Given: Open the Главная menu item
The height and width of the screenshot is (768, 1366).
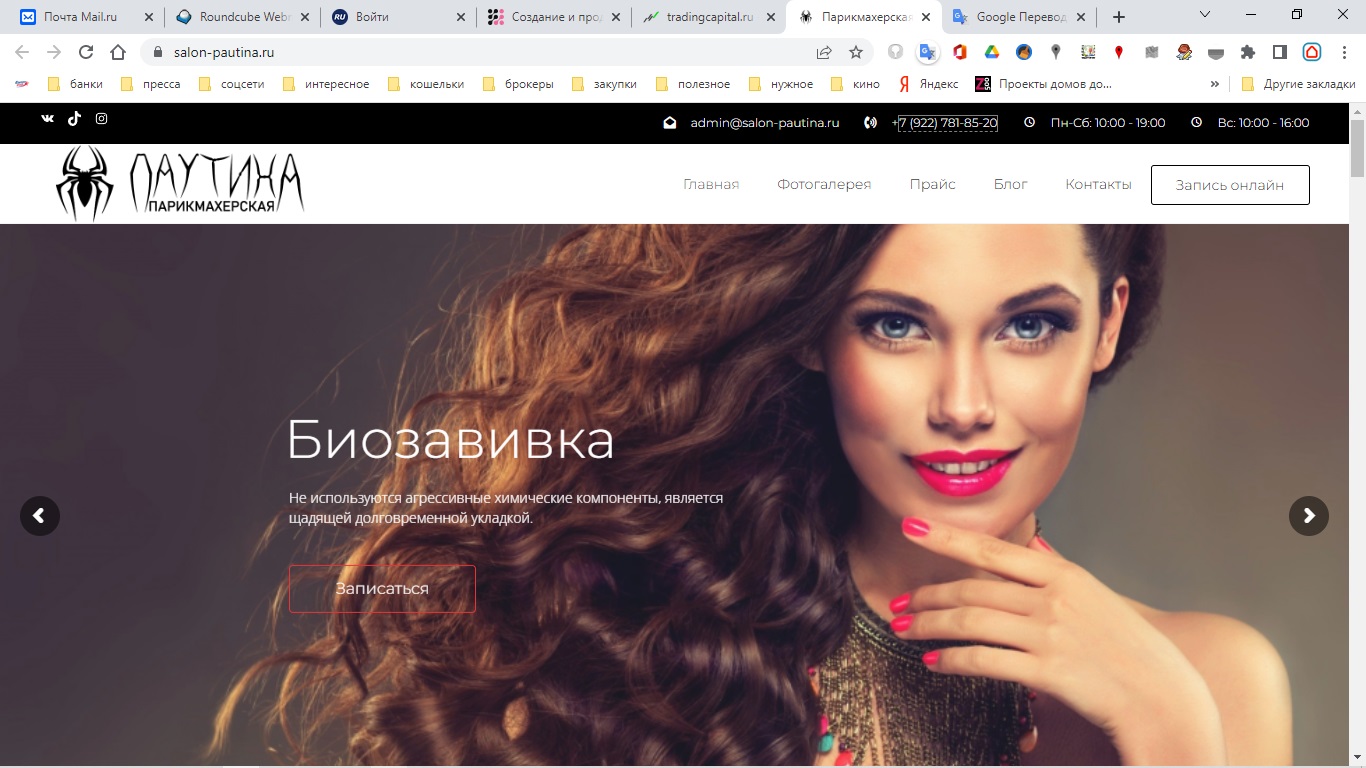Looking at the screenshot, I should coord(711,184).
